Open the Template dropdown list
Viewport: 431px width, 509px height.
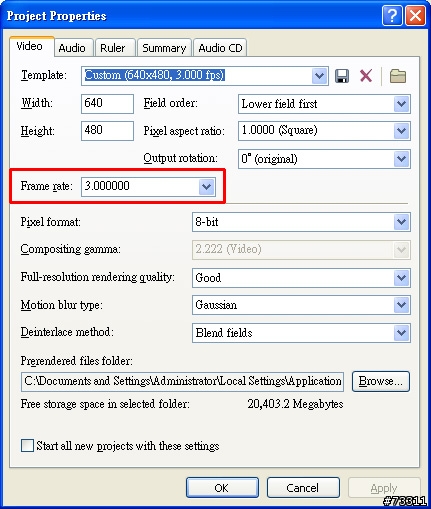319,76
